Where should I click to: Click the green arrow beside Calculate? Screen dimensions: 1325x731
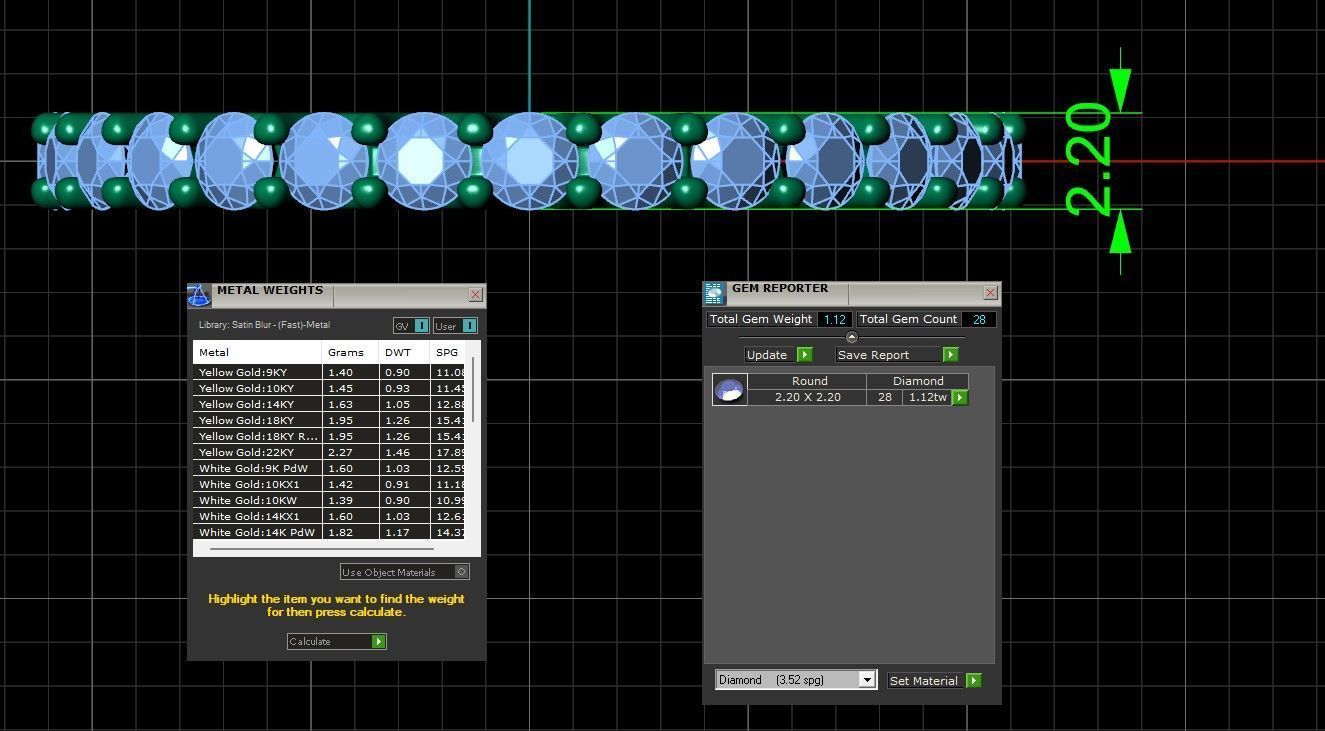click(x=379, y=642)
